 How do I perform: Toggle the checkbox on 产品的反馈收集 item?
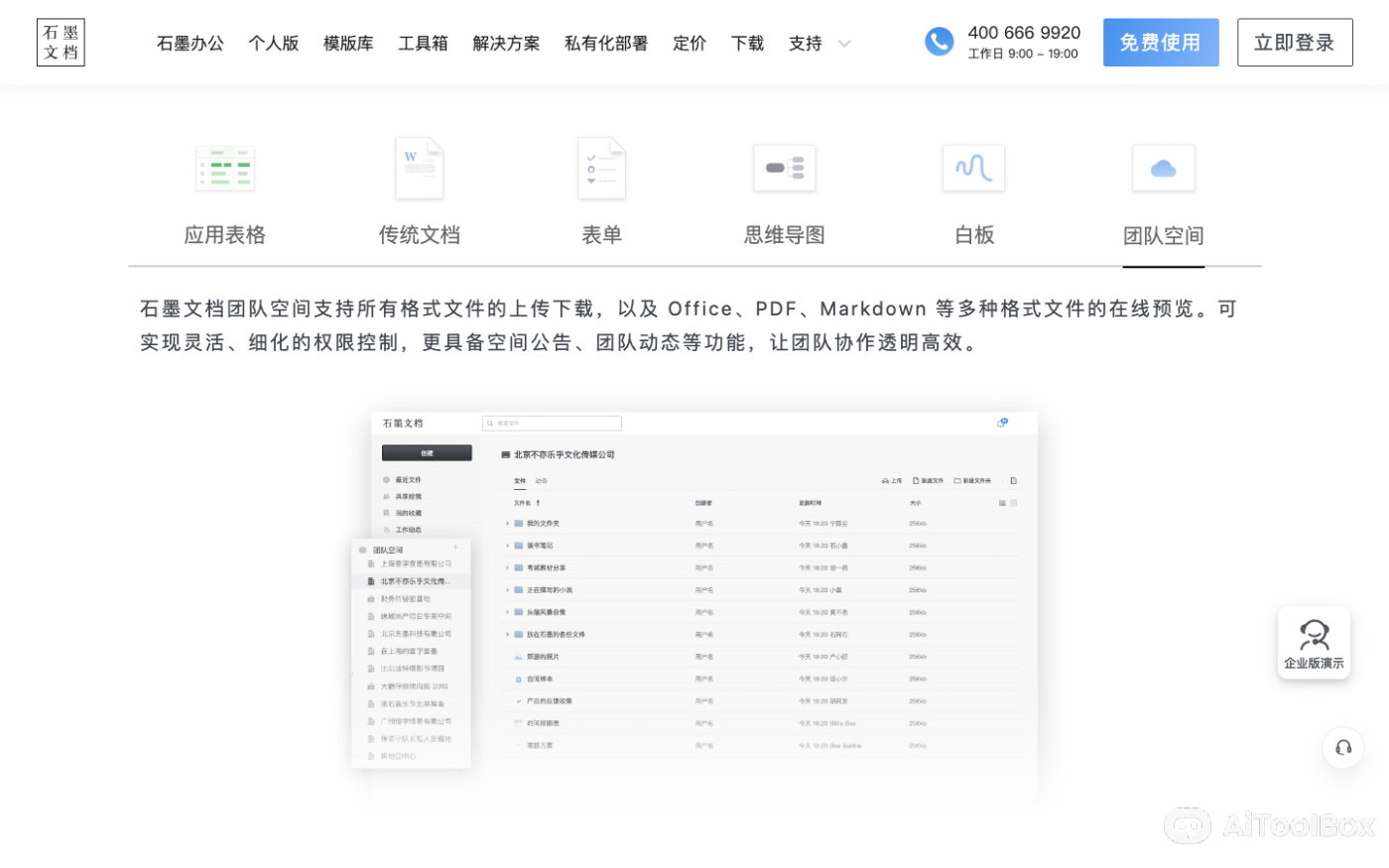click(519, 700)
